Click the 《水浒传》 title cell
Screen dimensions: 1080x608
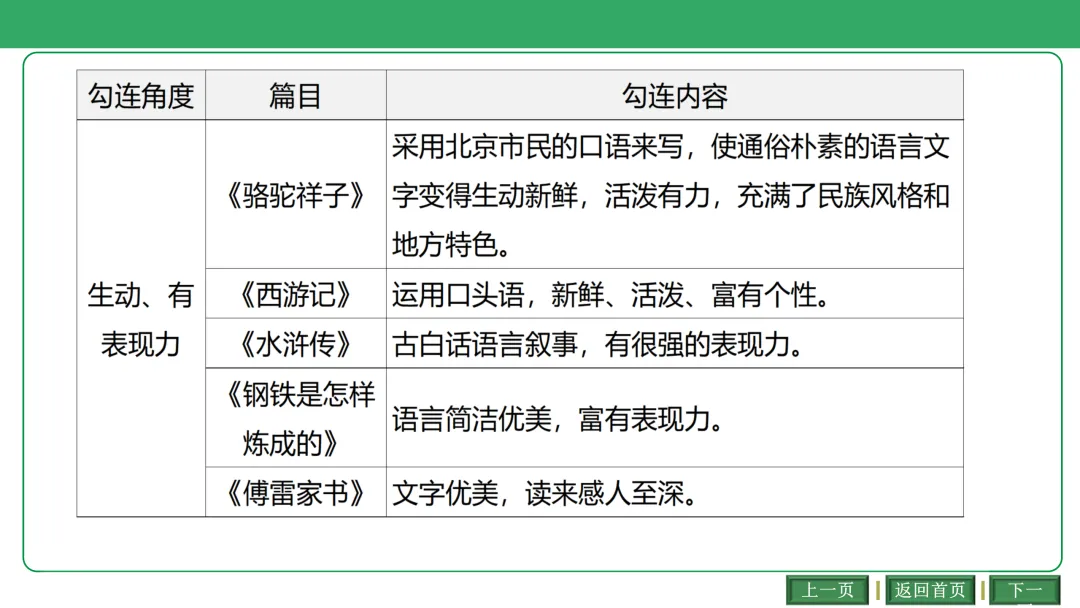[295, 344]
